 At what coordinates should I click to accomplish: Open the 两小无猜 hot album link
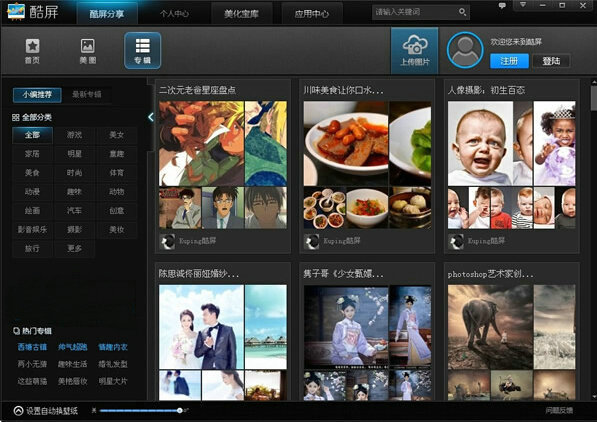[32, 364]
